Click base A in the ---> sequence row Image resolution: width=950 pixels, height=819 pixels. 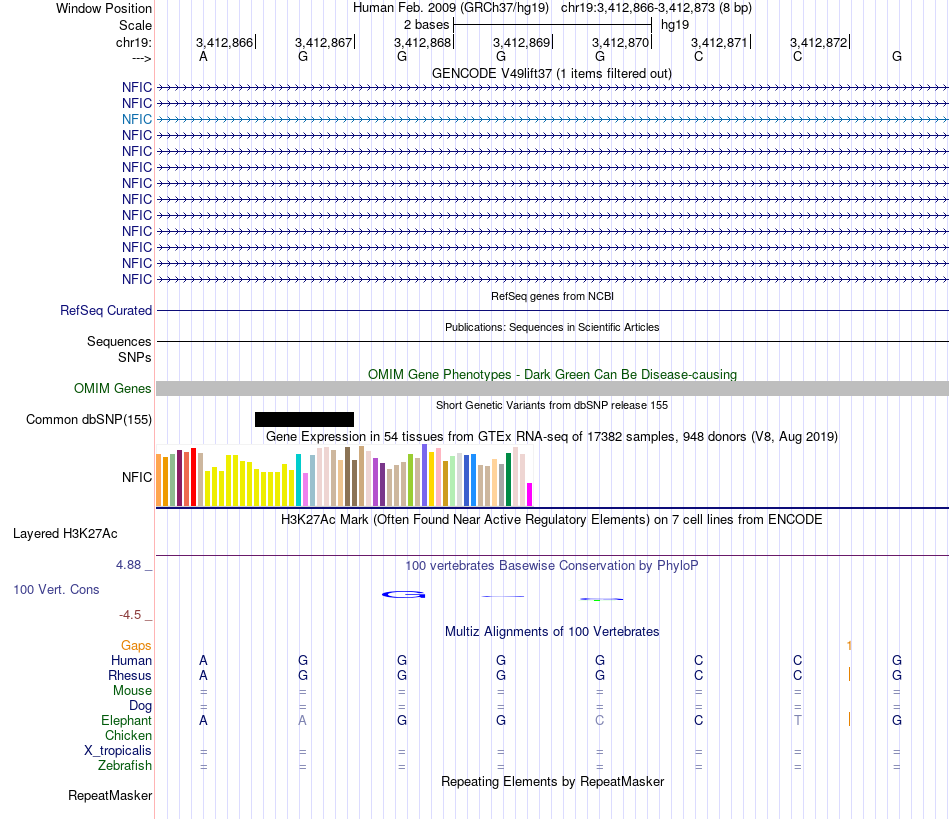pos(204,56)
